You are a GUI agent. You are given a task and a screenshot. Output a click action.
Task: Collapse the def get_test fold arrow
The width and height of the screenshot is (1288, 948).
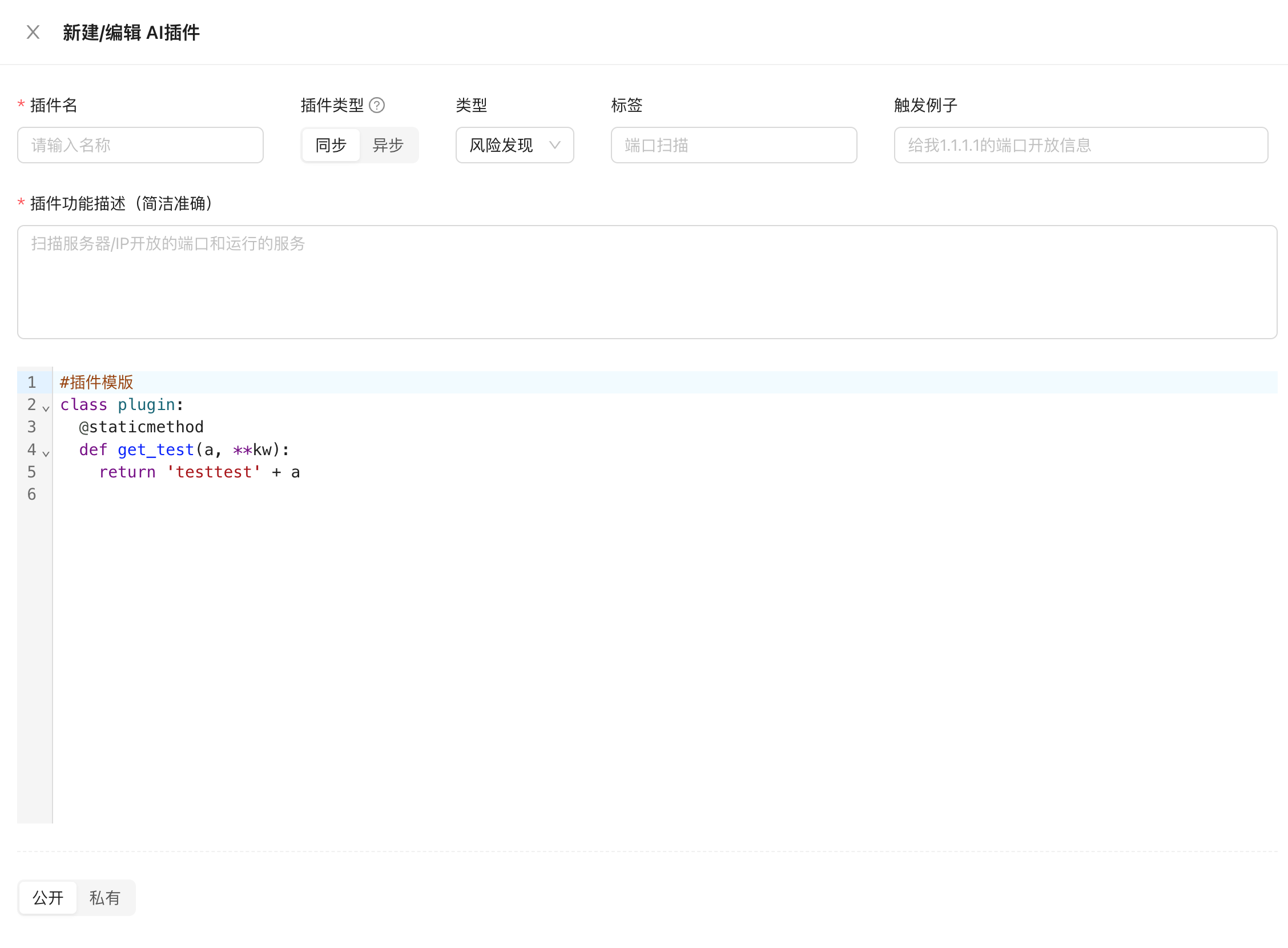click(x=46, y=453)
